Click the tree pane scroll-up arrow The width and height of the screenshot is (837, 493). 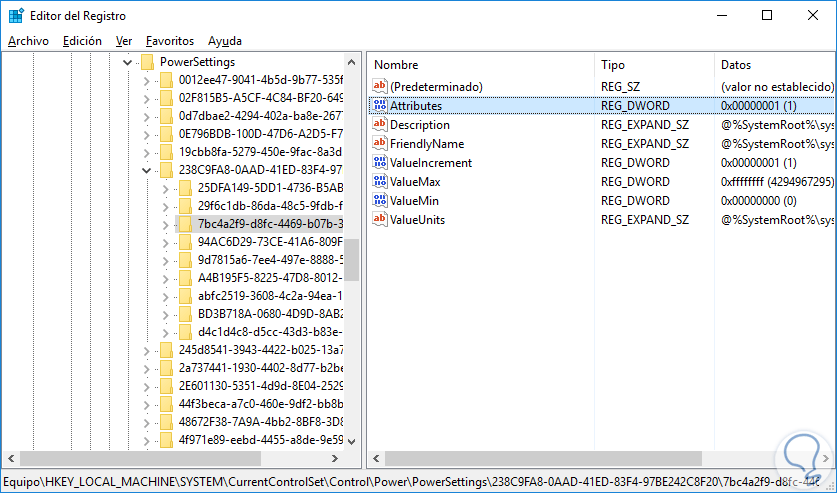click(351, 62)
